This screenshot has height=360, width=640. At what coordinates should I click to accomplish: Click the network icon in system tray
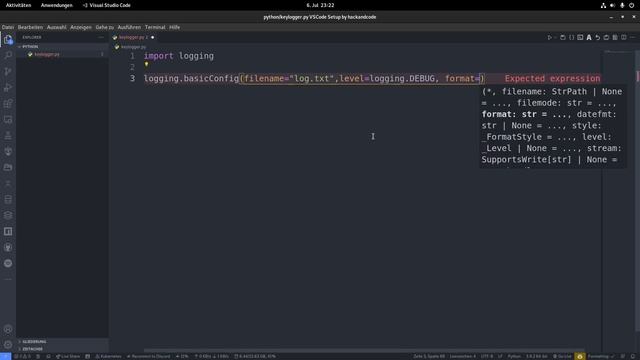tap(603, 5)
